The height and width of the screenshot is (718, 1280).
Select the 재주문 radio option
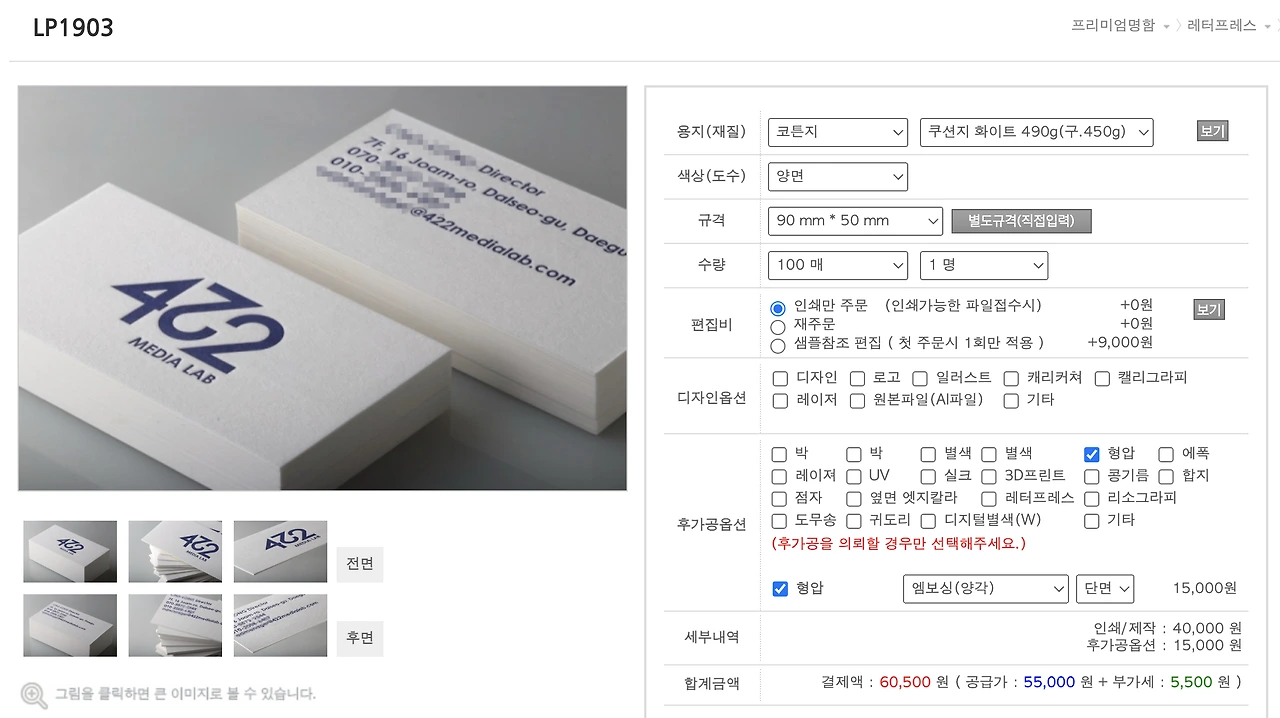778,326
